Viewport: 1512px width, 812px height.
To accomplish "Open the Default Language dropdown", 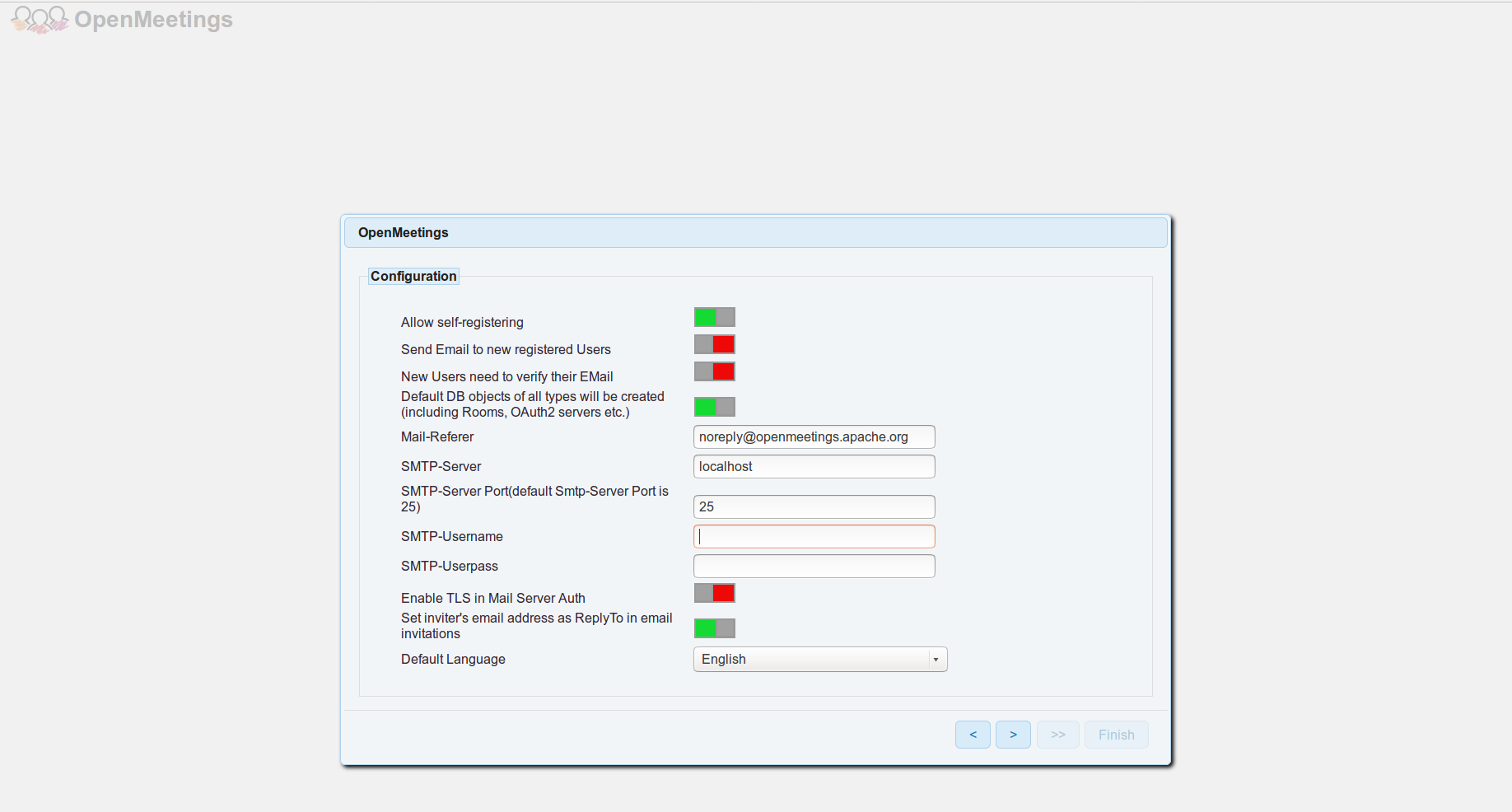I will [x=820, y=660].
